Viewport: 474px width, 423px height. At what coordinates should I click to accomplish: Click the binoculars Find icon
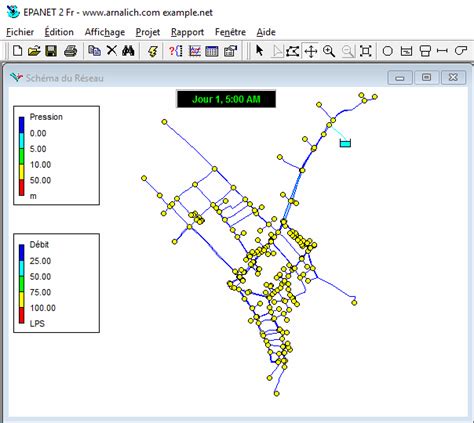click(x=128, y=51)
